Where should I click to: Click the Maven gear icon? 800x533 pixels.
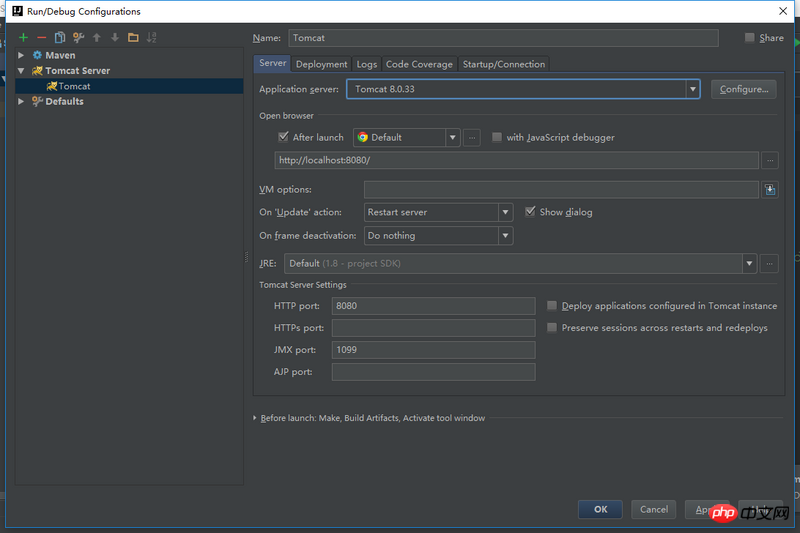point(37,55)
